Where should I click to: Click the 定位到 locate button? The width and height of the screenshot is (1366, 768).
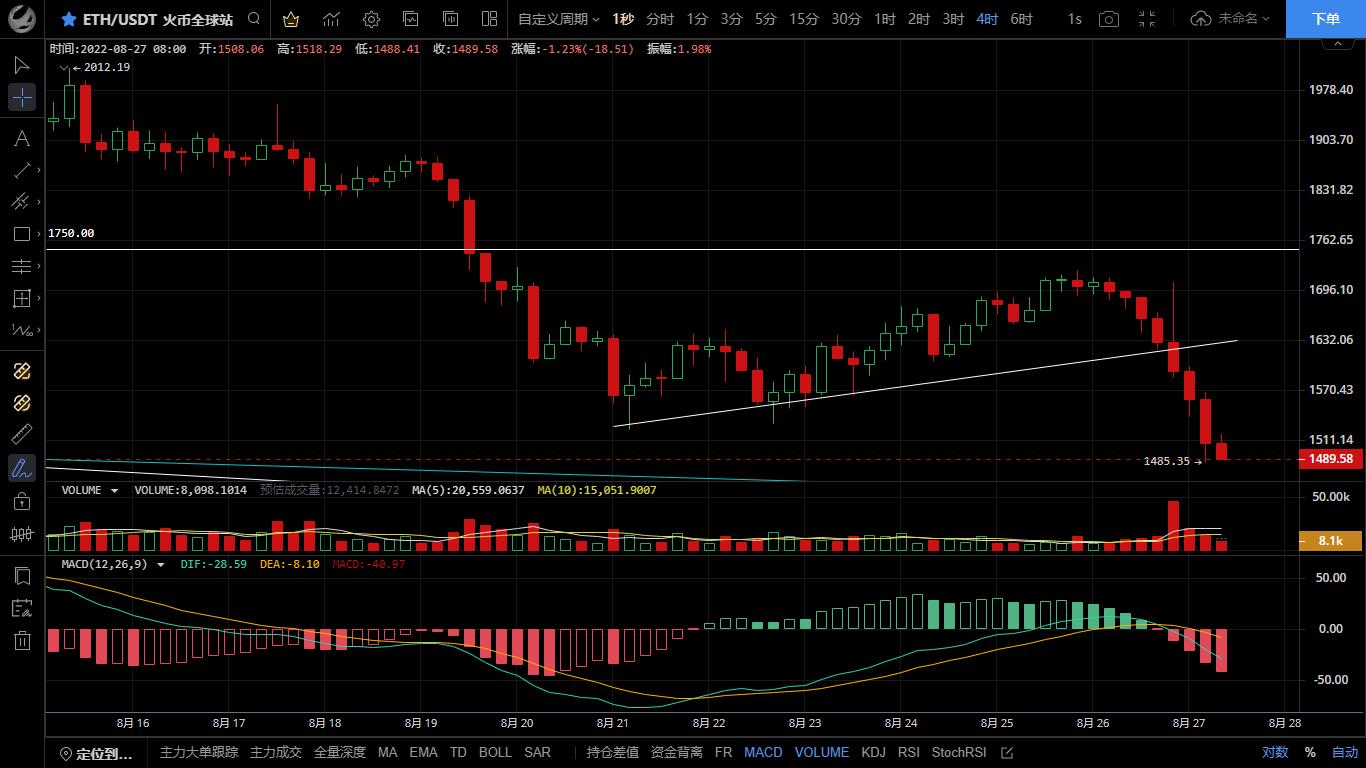[96, 753]
